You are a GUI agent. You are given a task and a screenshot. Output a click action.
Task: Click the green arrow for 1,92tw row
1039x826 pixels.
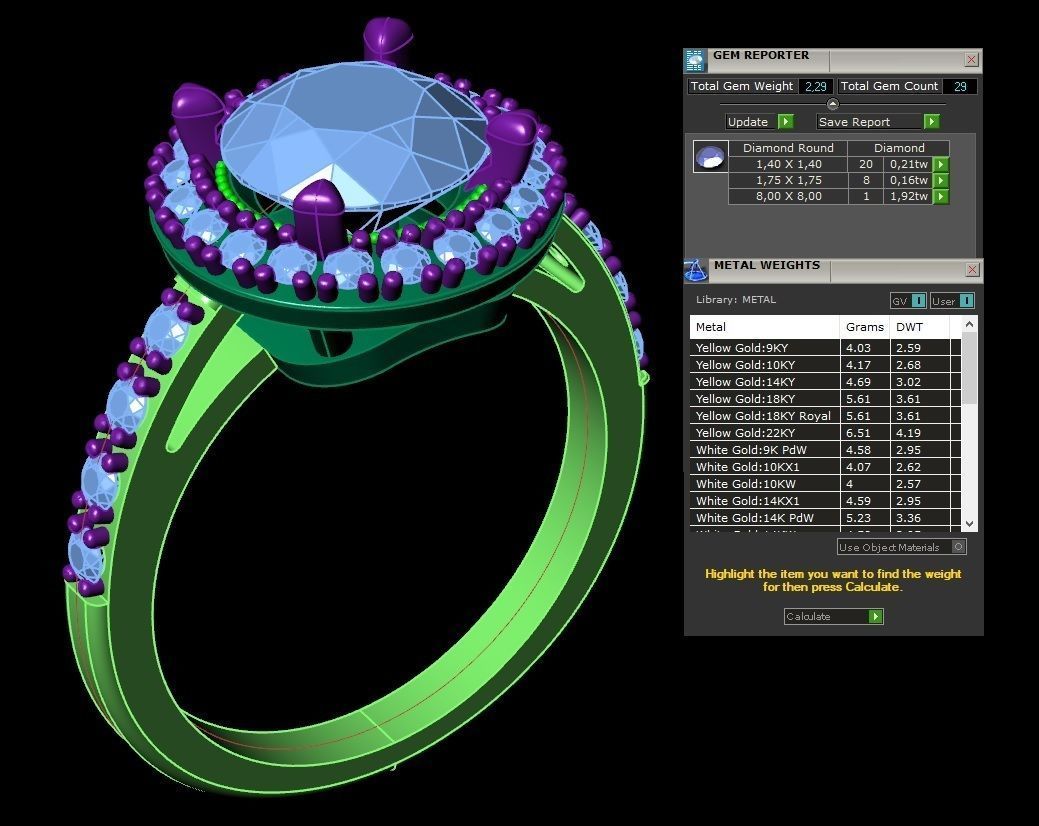click(x=941, y=196)
